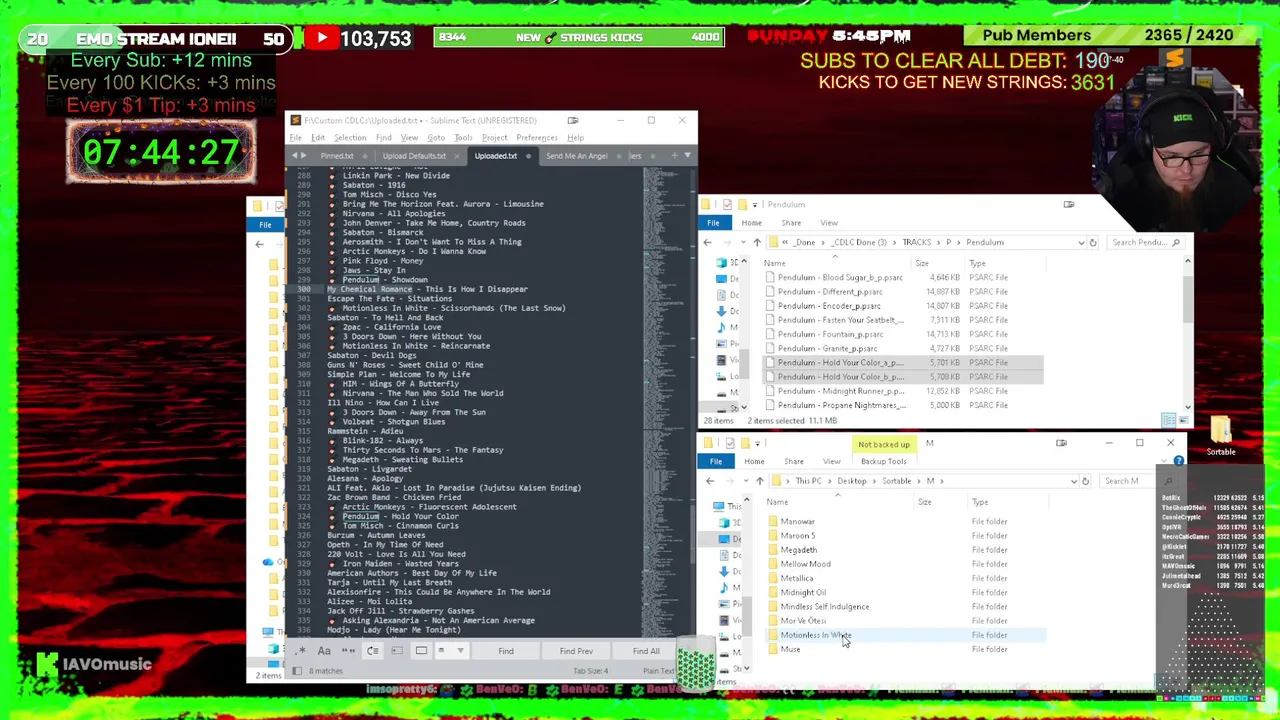Select the Metallica folder

tap(797, 578)
